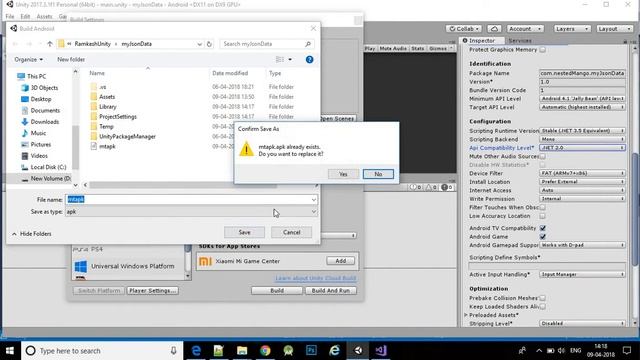Uncheck Android Game checkbox

542,237
